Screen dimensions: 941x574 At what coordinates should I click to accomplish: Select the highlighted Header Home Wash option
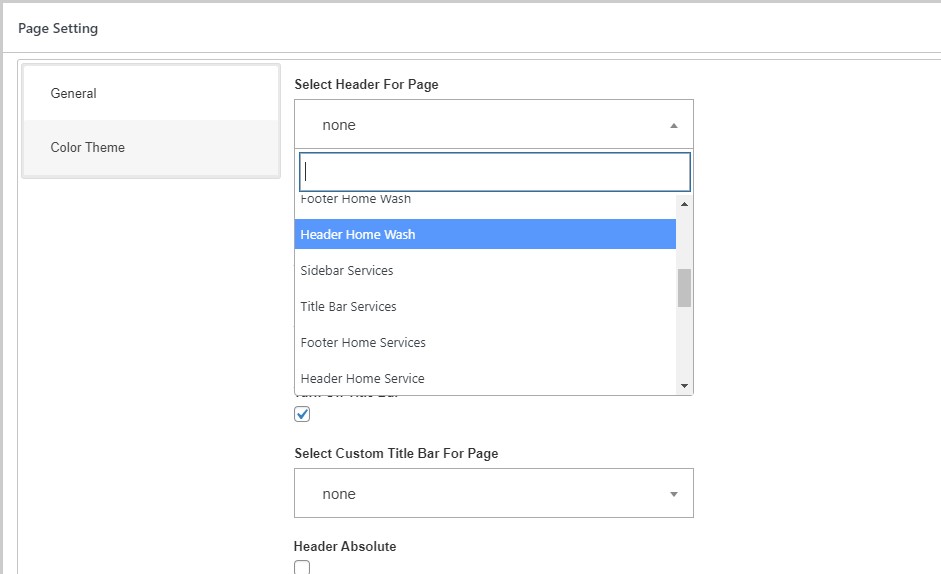tap(358, 234)
